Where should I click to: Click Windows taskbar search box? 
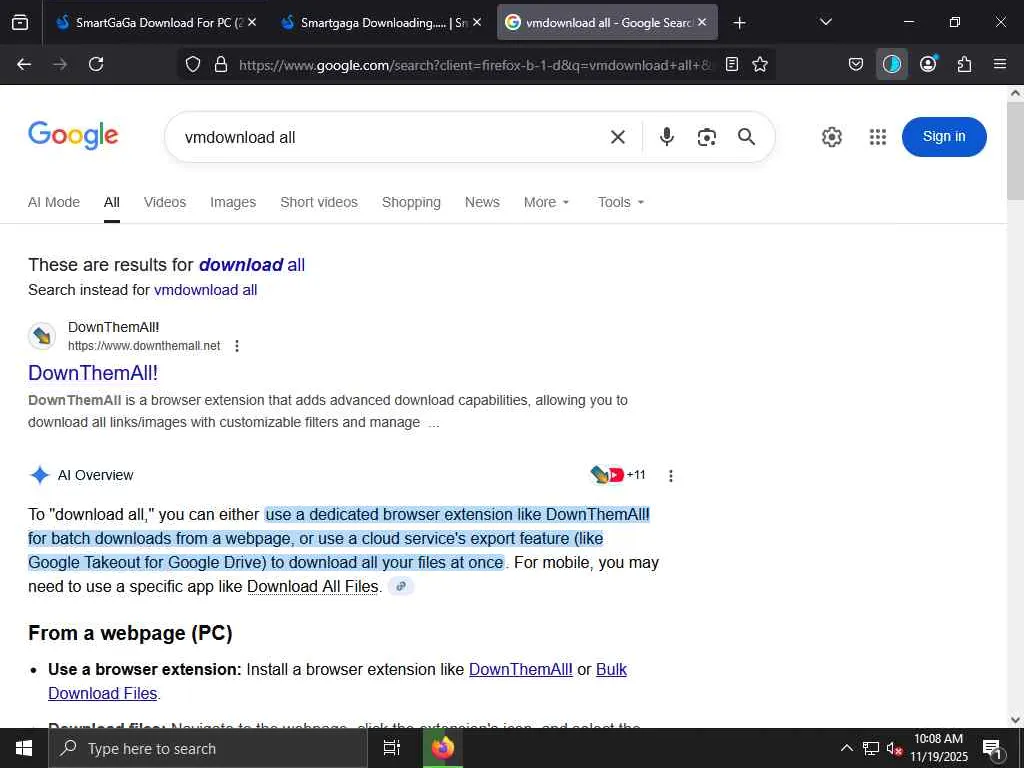[208, 748]
